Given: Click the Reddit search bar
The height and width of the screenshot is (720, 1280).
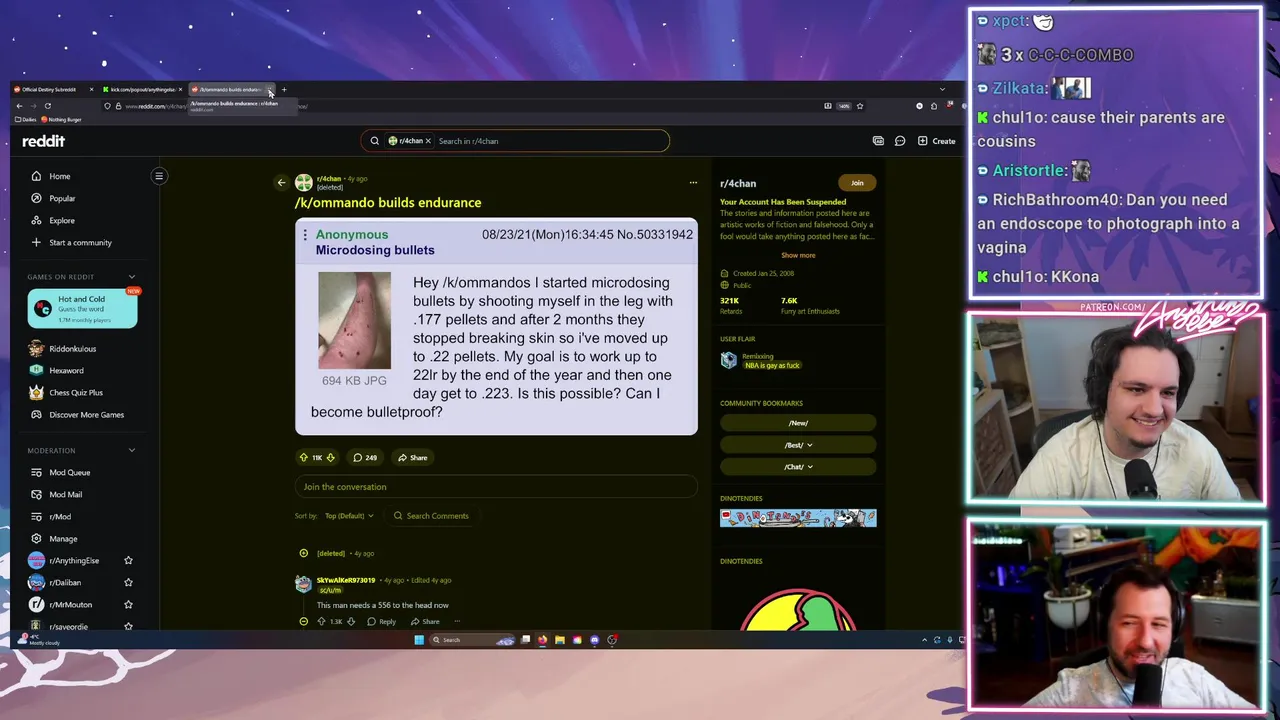Looking at the screenshot, I should 515,141.
